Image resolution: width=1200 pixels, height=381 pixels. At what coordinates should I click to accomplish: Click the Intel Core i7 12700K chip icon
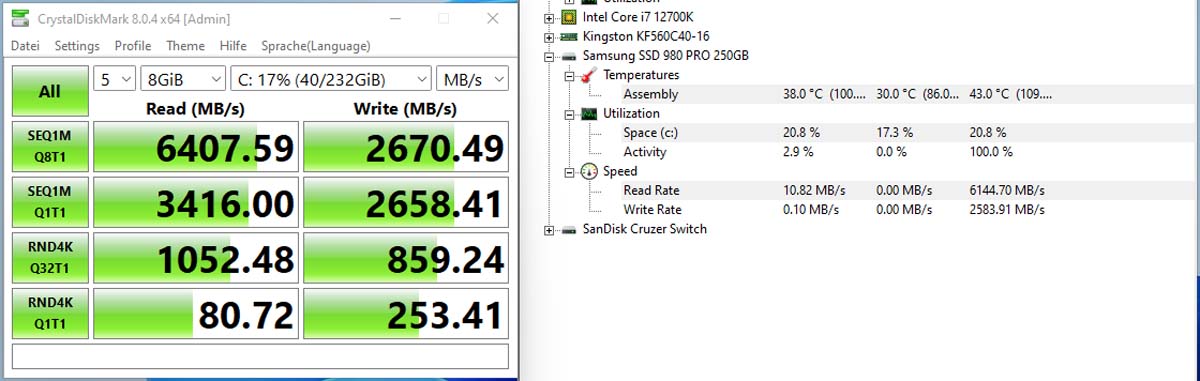click(568, 17)
